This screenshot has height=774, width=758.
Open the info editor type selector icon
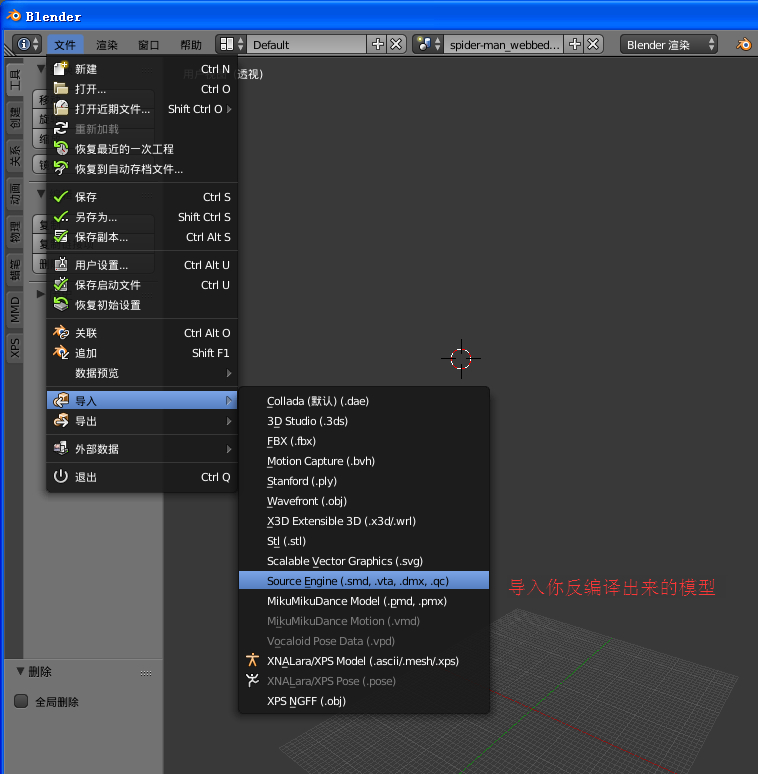coord(27,44)
